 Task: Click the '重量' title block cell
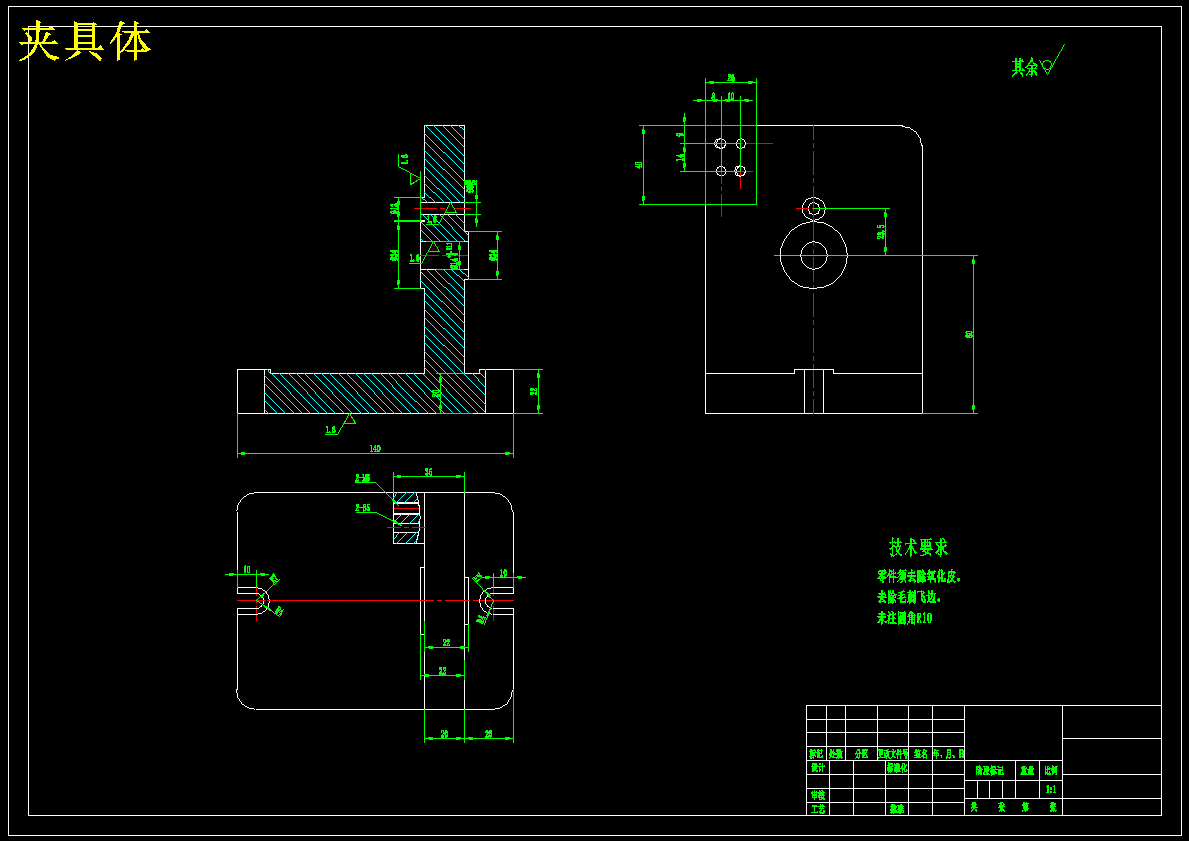coord(1027,770)
